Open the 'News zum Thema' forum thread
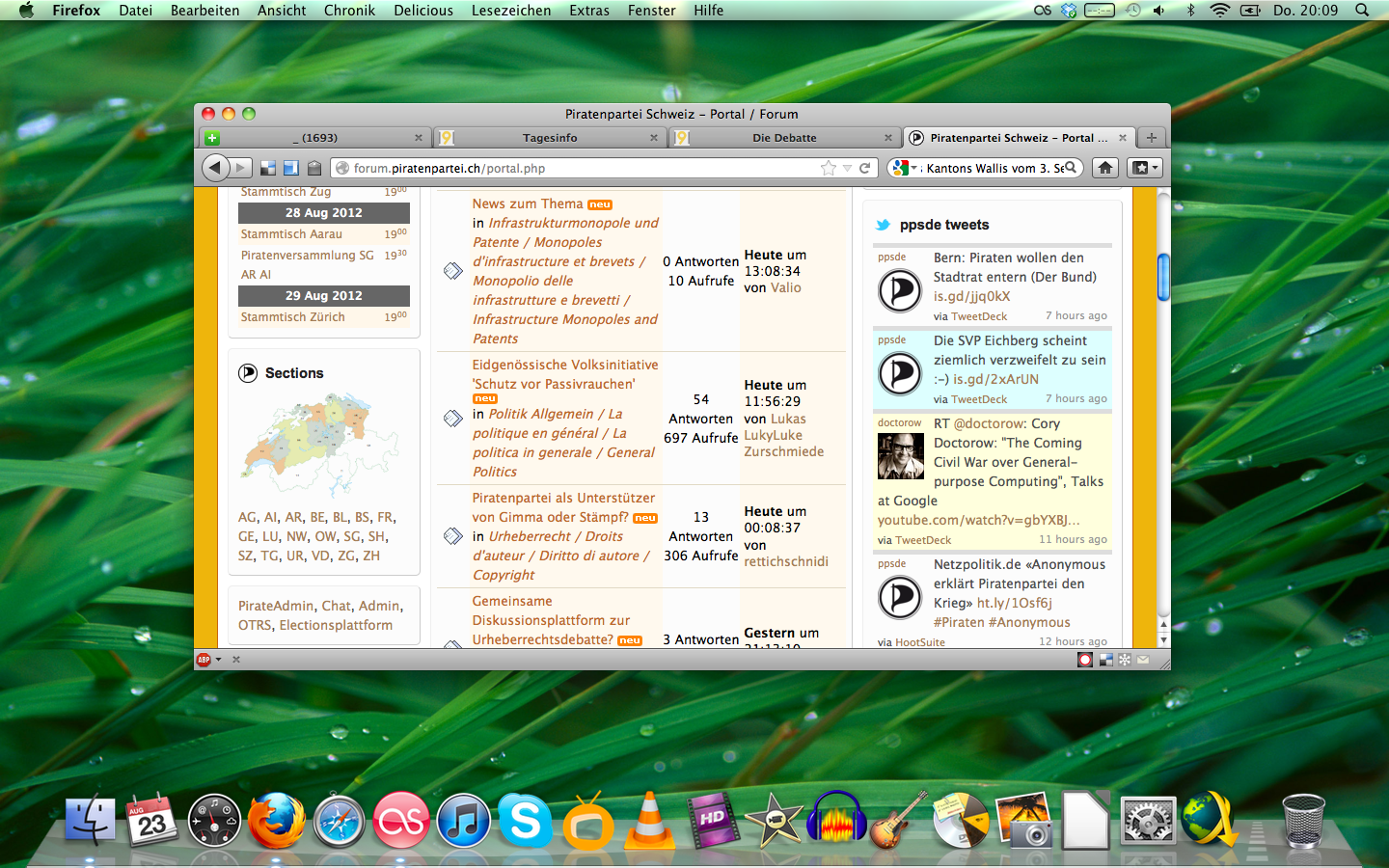The width and height of the screenshot is (1389, 868). point(527,203)
